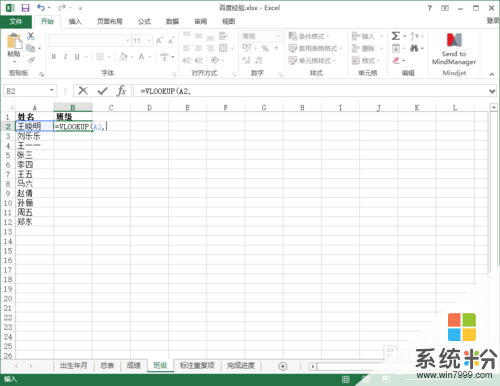Expand the formula bar
Viewport: 500px width, 386px height.
(x=492, y=91)
